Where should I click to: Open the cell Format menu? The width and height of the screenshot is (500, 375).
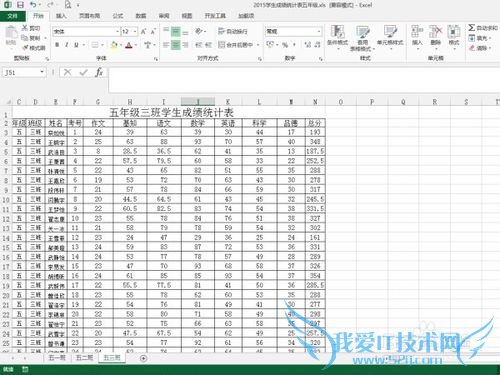[x=454, y=37]
